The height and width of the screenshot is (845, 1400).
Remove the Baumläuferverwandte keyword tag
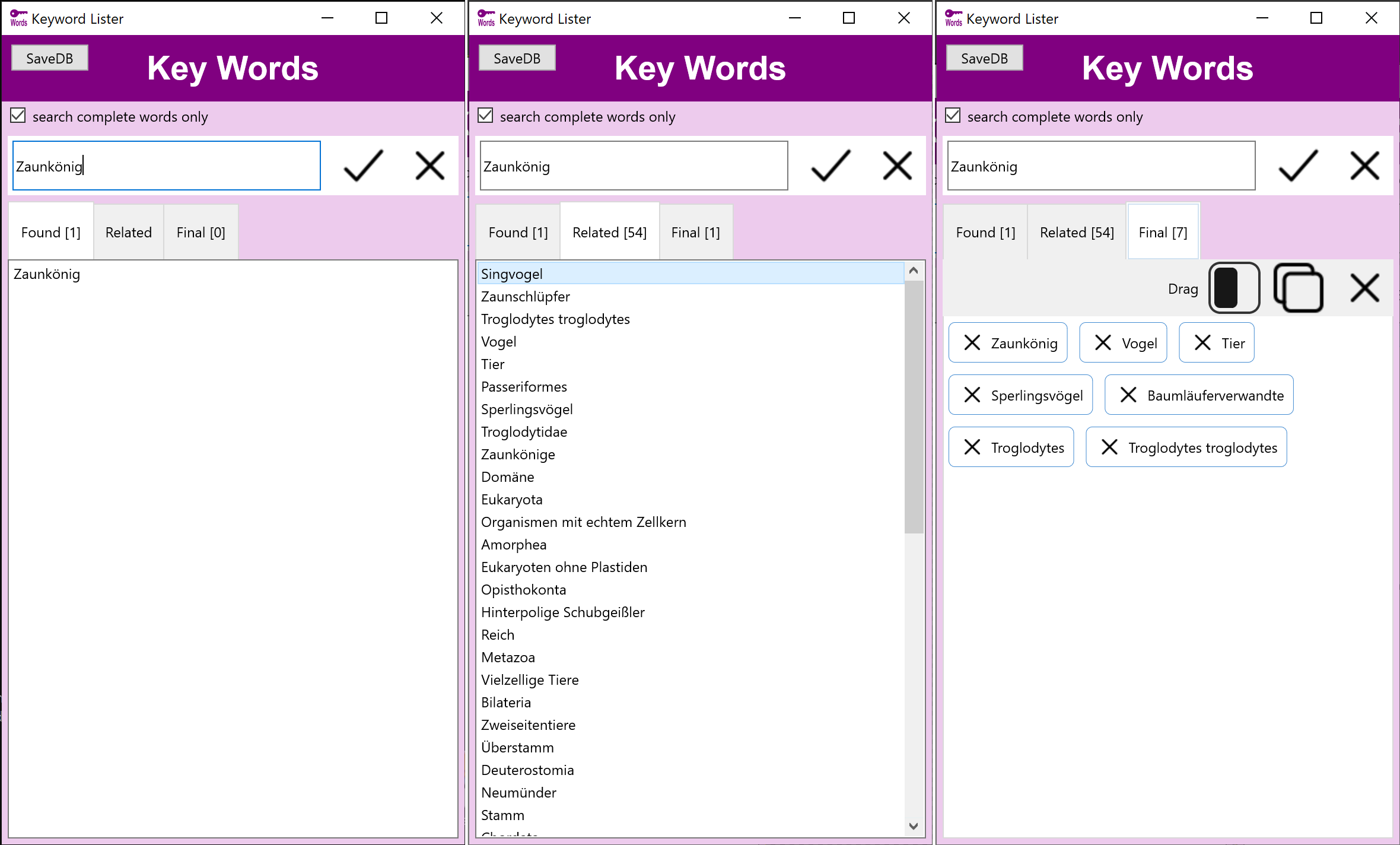1128,395
